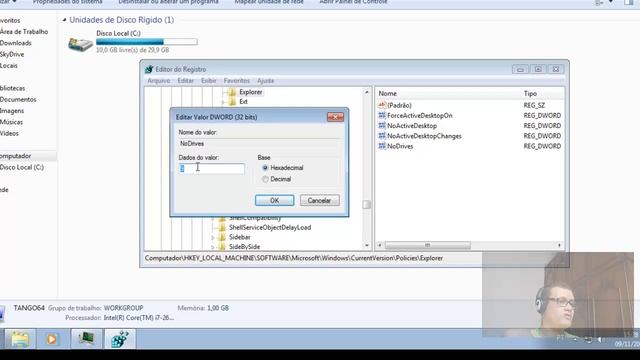Viewport: 640px width, 360px height.
Task: Open the Arquivo menu in Registry Editor
Action: click(159, 81)
